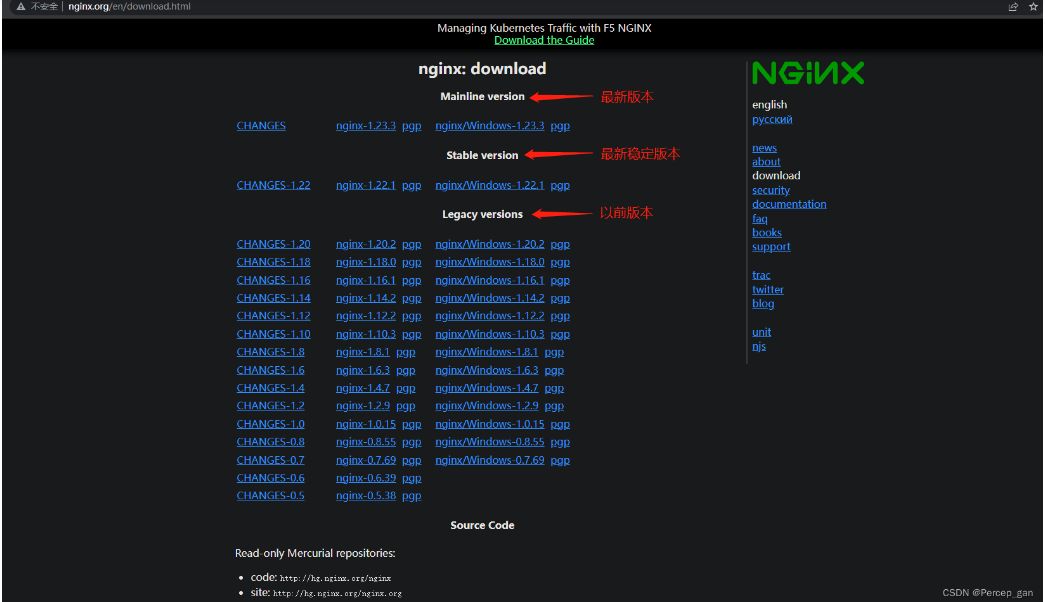Download nginx/Windows-1.23.3
The image size is (1045, 602).
click(490, 125)
